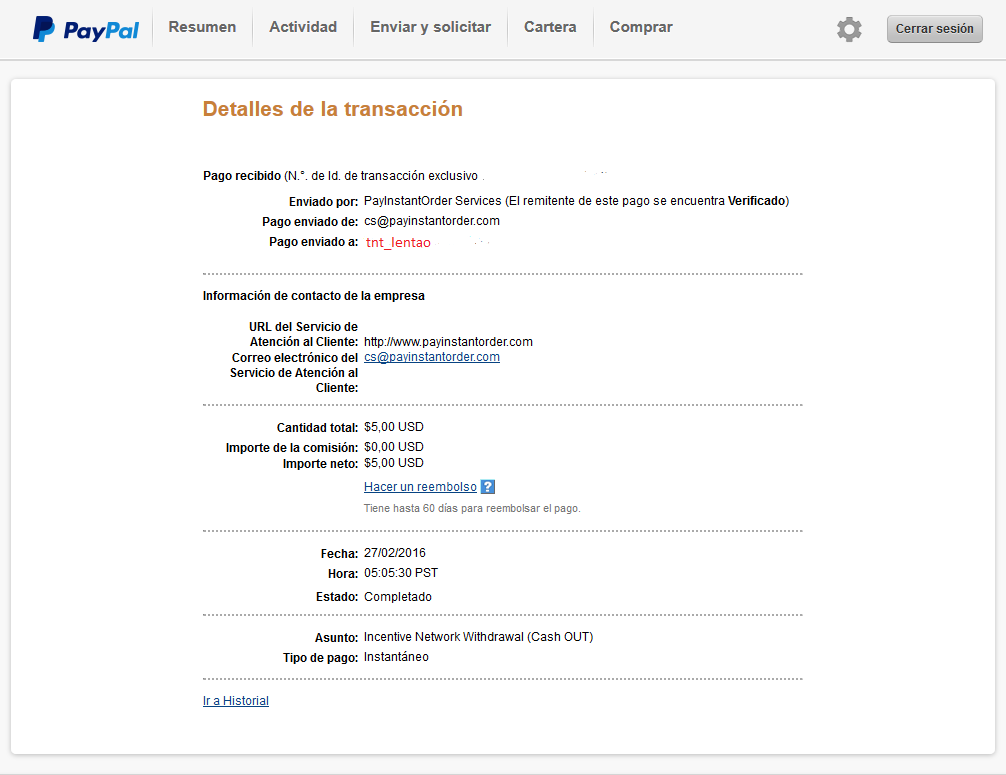
Task: Click the Hacer un reembolso link
Action: pos(420,487)
